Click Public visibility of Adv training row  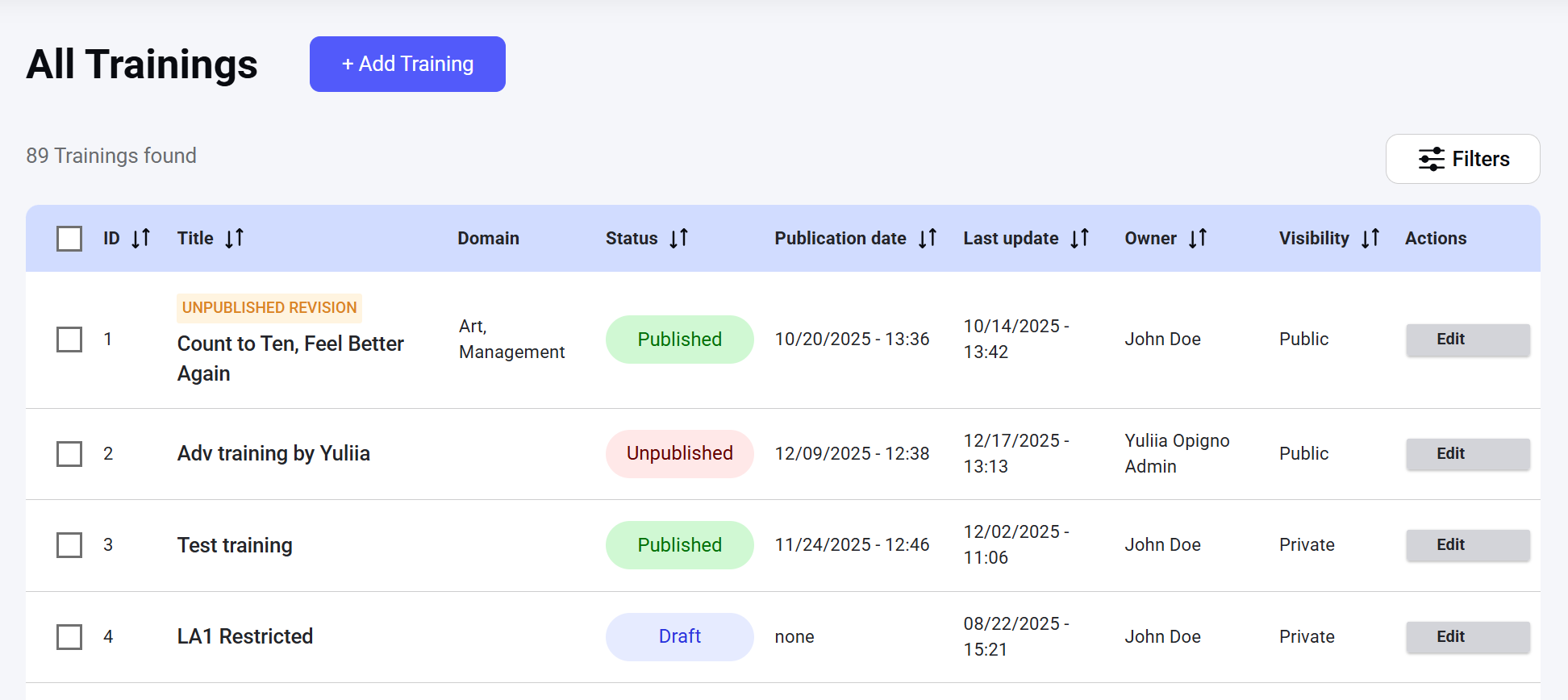pos(1303,454)
